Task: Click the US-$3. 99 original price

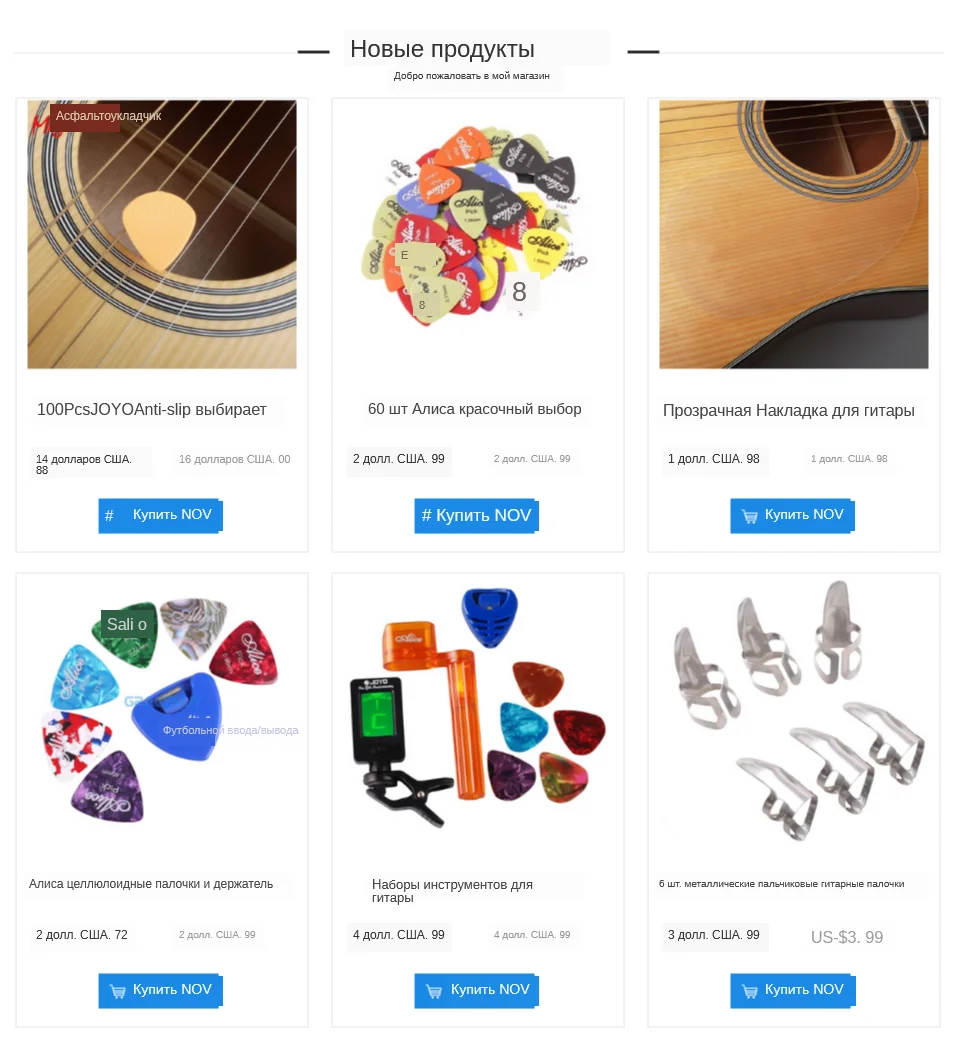Action: (847, 937)
